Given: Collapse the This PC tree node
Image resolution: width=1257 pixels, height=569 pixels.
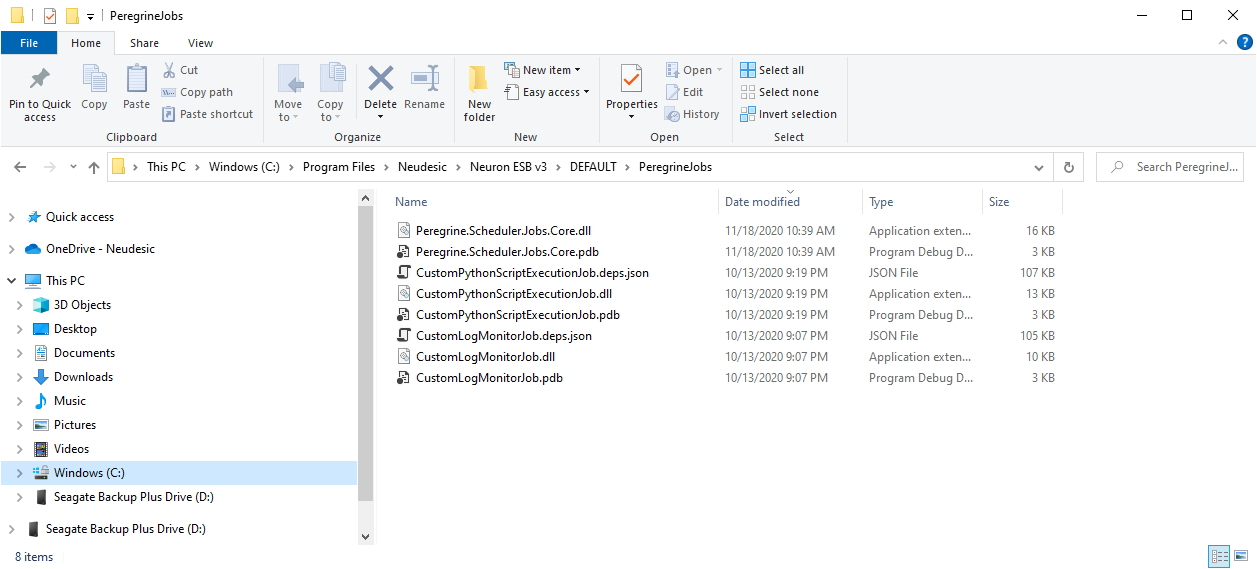Looking at the screenshot, I should [x=12, y=281].
